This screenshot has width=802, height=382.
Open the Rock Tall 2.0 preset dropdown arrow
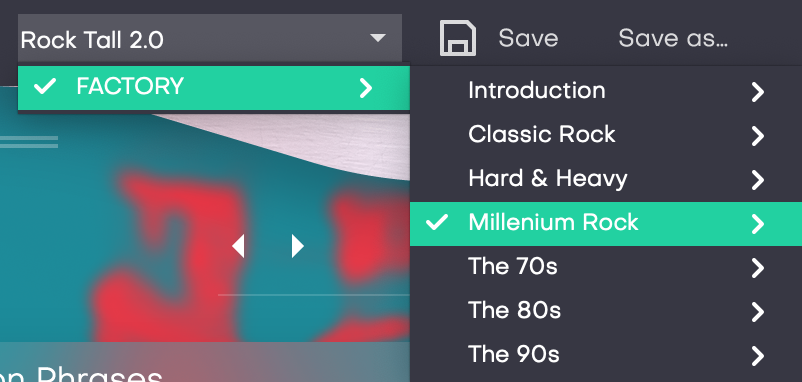tap(378, 38)
